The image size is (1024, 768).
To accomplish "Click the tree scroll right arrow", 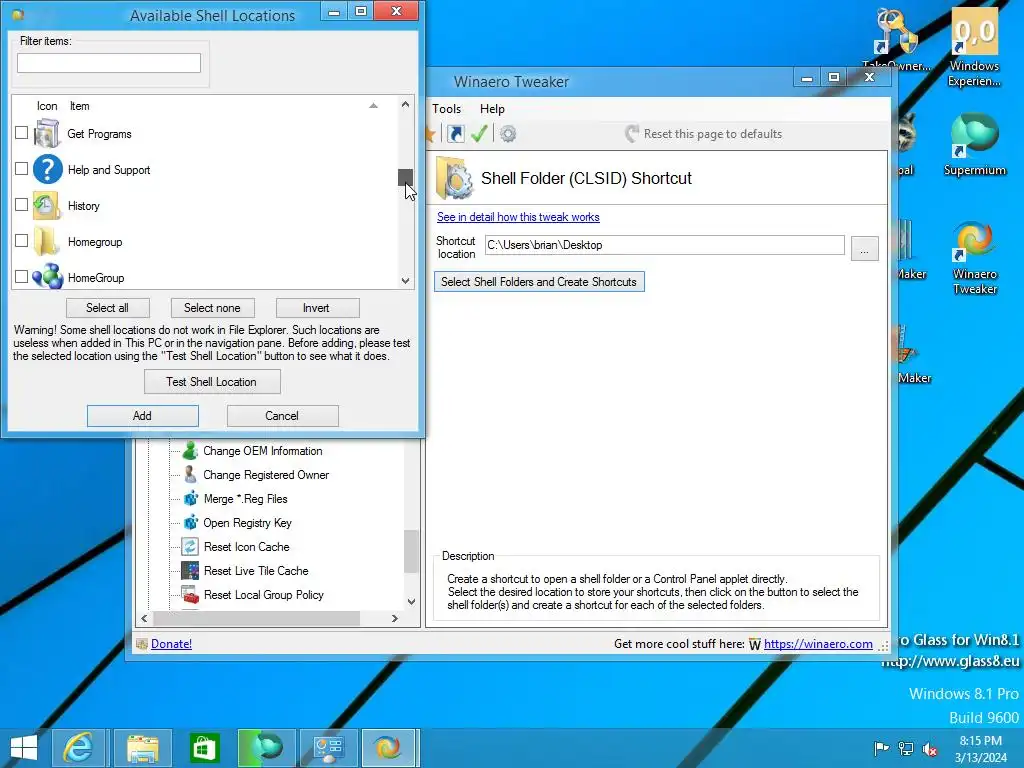I will tap(394, 618).
